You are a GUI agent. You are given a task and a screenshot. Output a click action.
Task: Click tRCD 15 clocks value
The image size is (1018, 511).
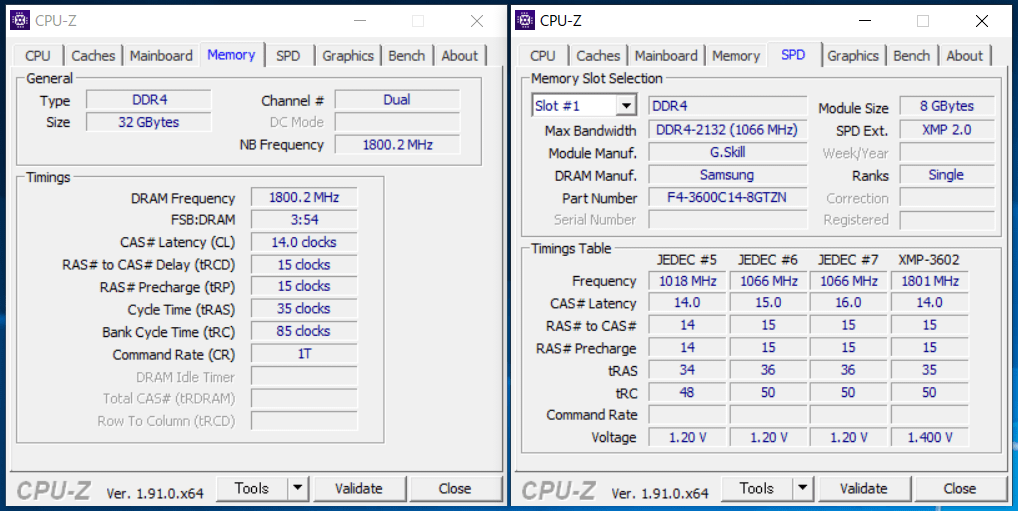coord(304,265)
